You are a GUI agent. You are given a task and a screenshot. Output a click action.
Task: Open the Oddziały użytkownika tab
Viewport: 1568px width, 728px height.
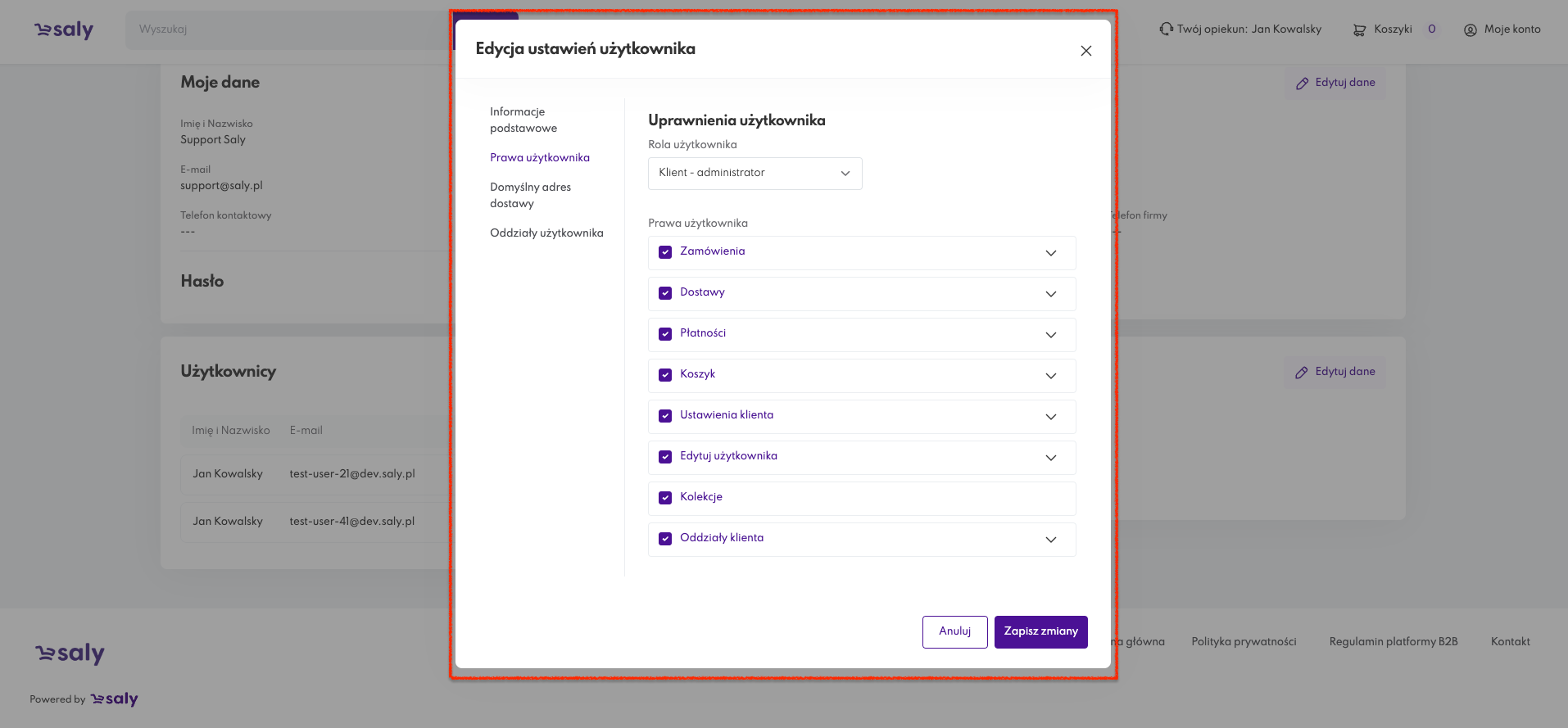pyautogui.click(x=546, y=233)
